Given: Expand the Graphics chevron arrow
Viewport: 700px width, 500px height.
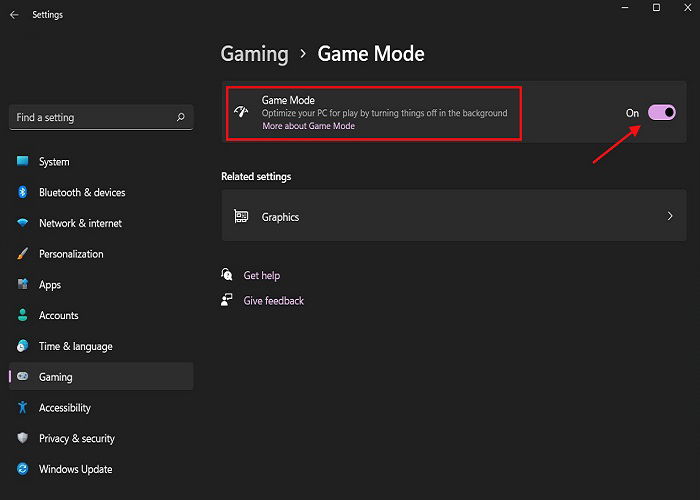Looking at the screenshot, I should (x=670, y=216).
